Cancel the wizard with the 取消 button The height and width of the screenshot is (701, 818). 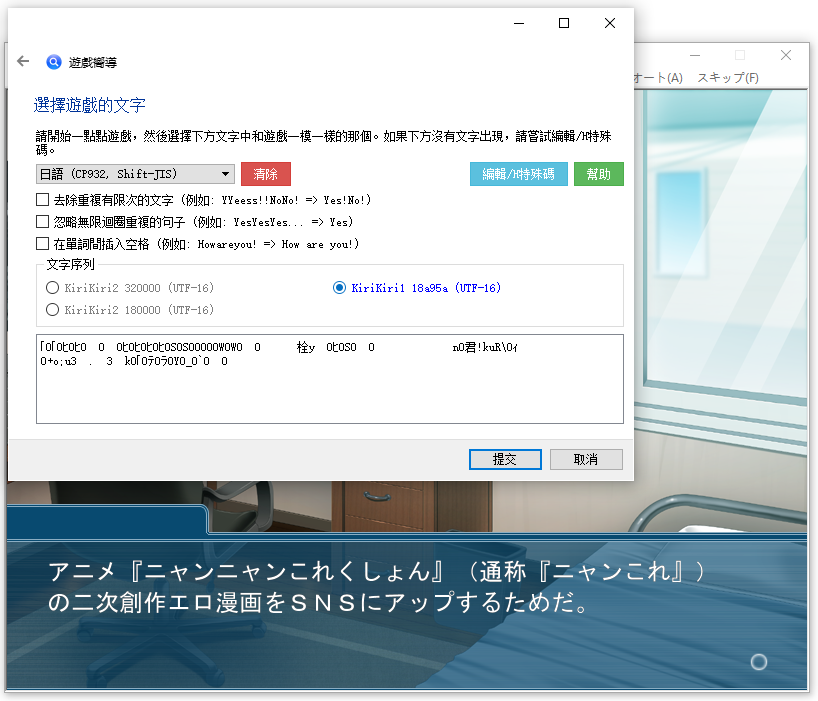coord(586,460)
